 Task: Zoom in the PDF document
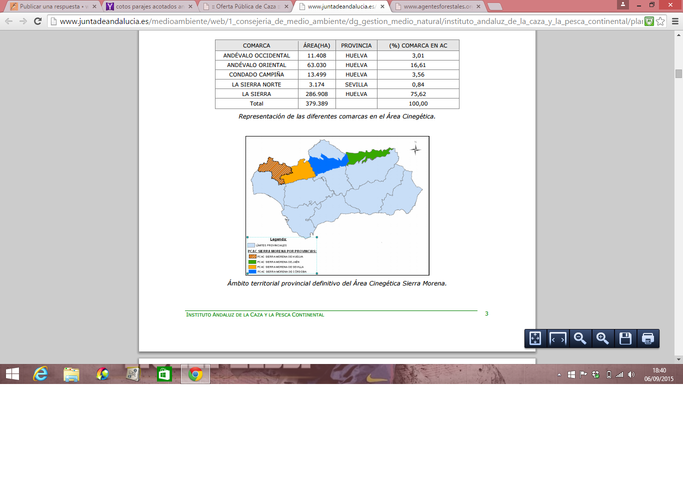[602, 338]
